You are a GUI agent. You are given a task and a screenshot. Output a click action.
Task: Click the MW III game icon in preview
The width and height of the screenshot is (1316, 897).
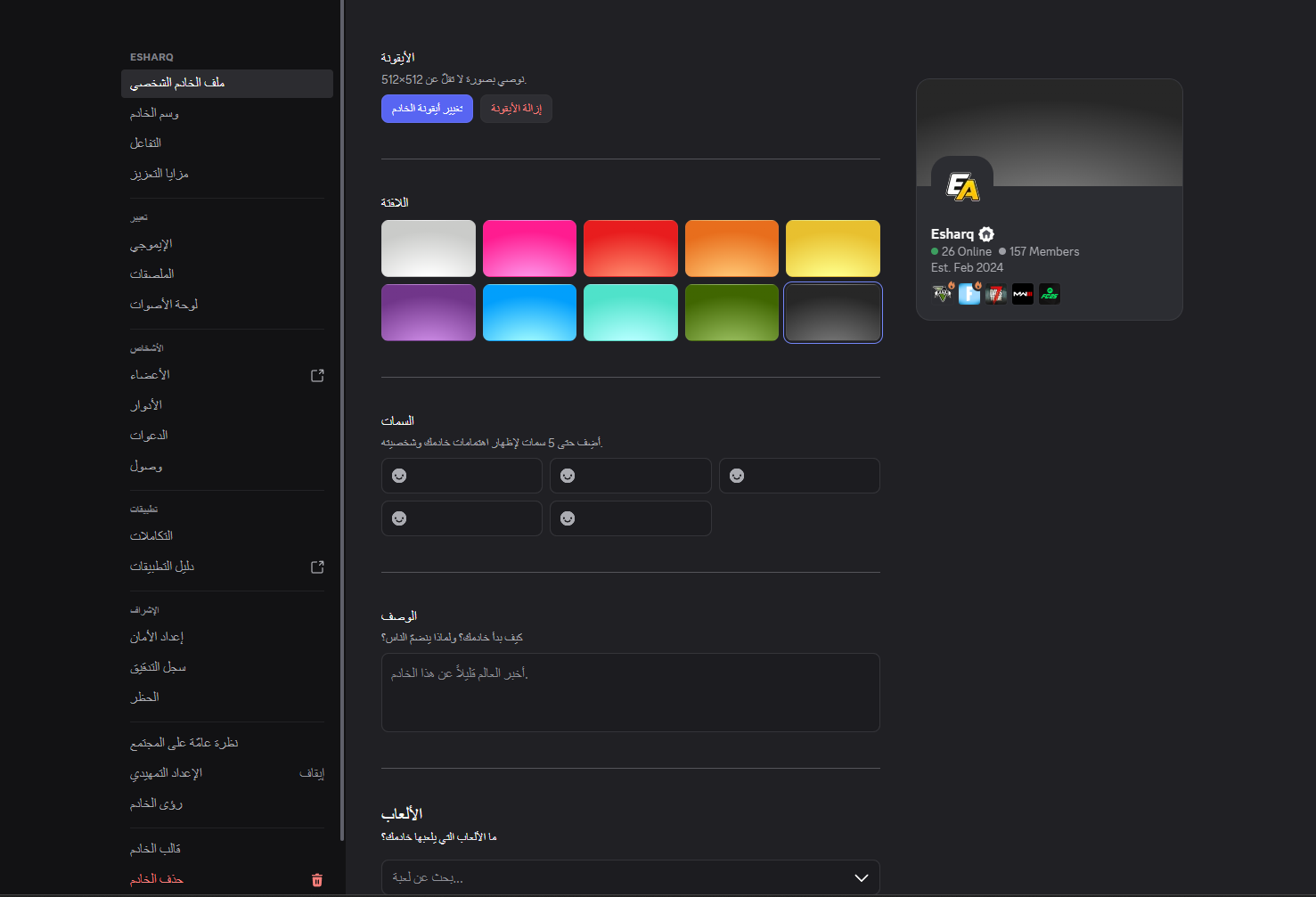[1023, 294]
